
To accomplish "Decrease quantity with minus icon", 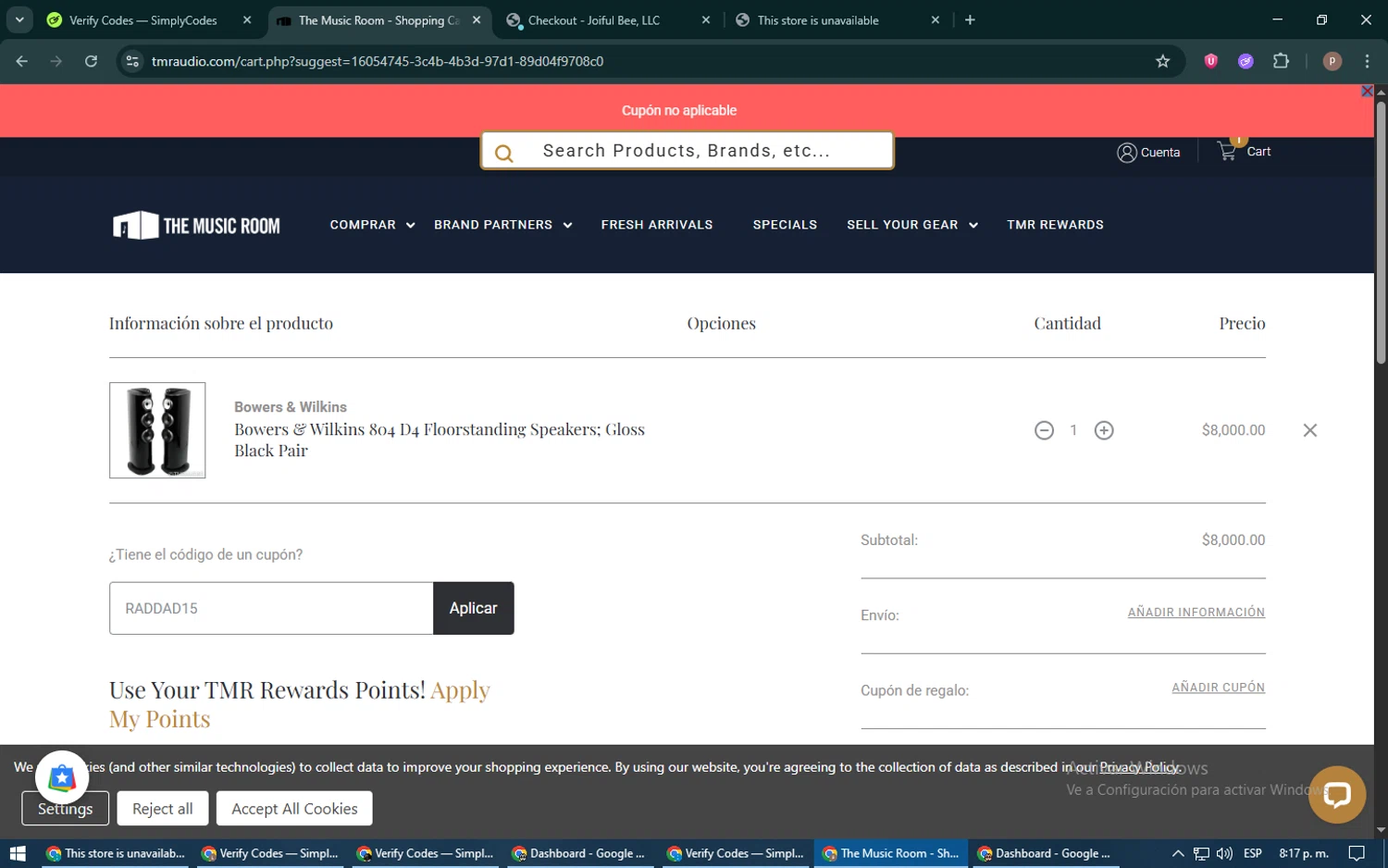I will (1044, 430).
